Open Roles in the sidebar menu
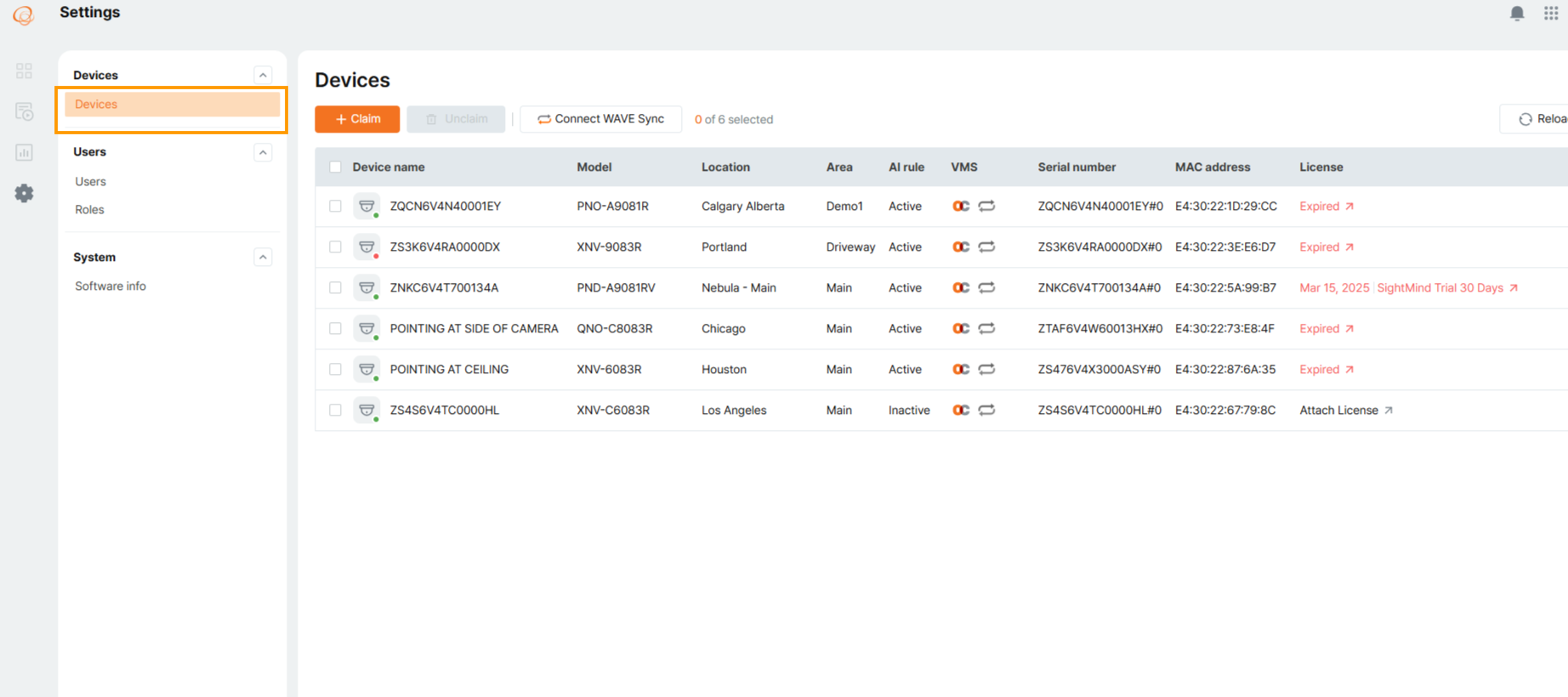The image size is (1568, 697). 89,209
